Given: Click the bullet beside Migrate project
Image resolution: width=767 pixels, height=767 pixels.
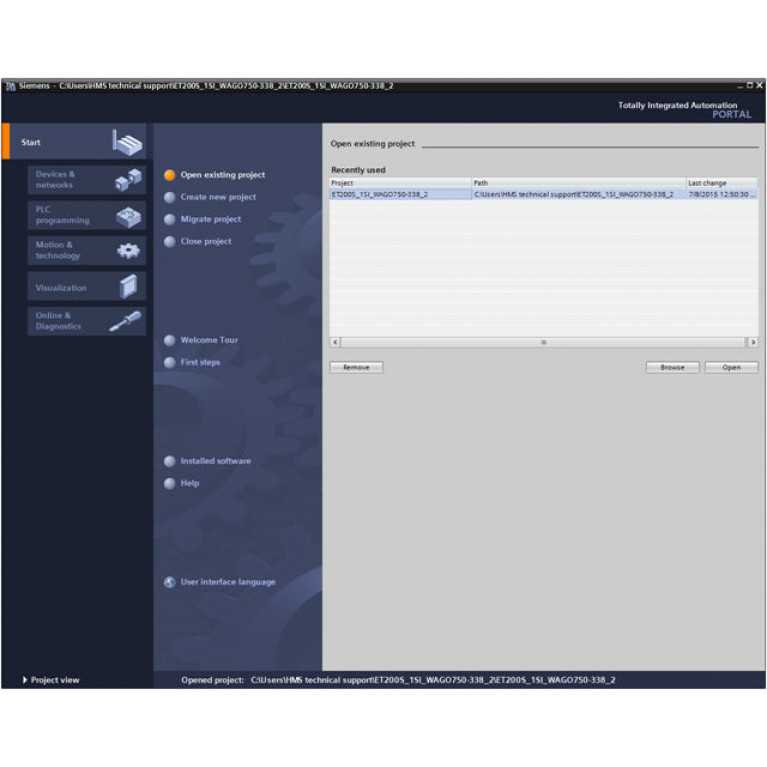Looking at the screenshot, I should coord(170,220).
